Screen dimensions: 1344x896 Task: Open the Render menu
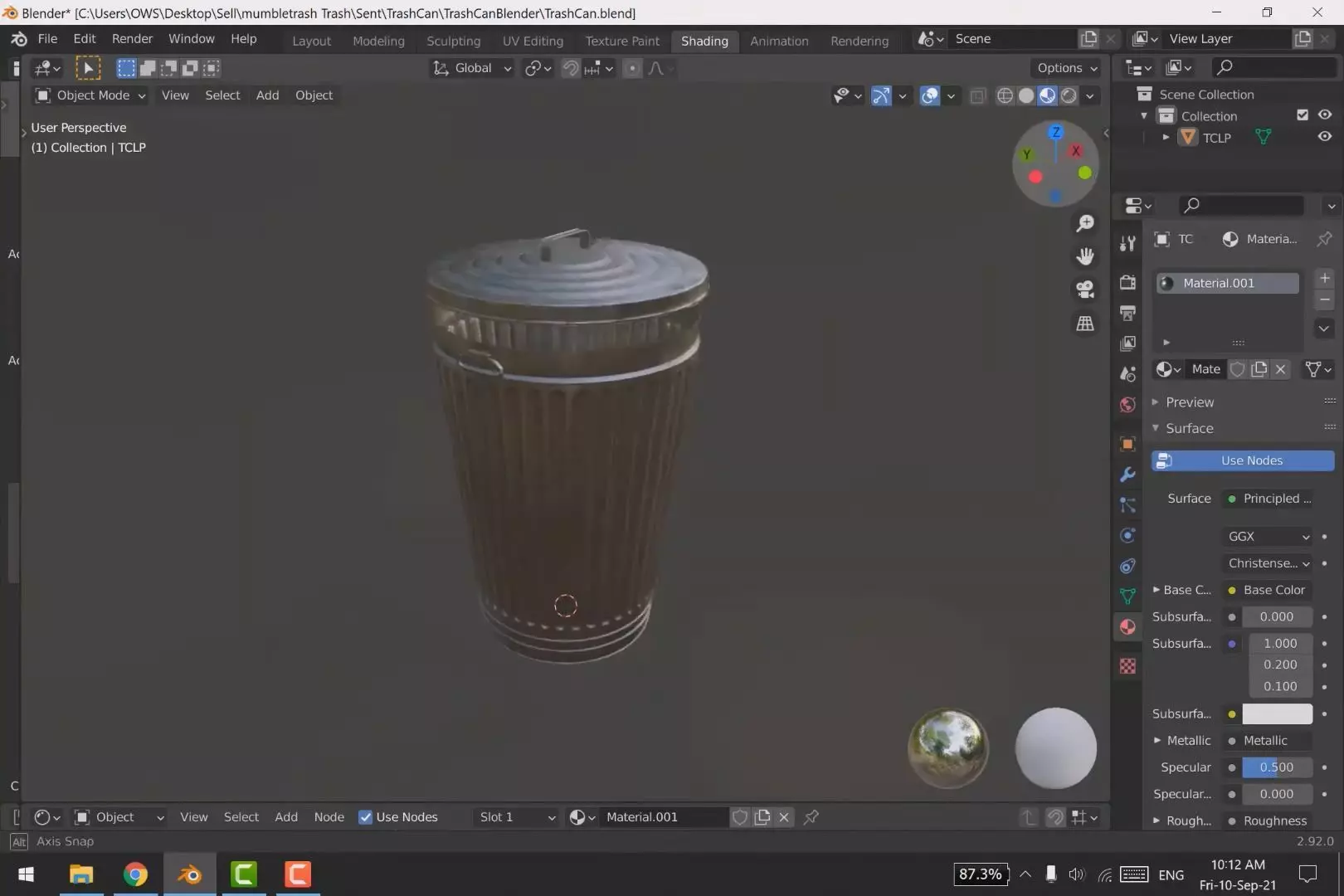[132, 39]
